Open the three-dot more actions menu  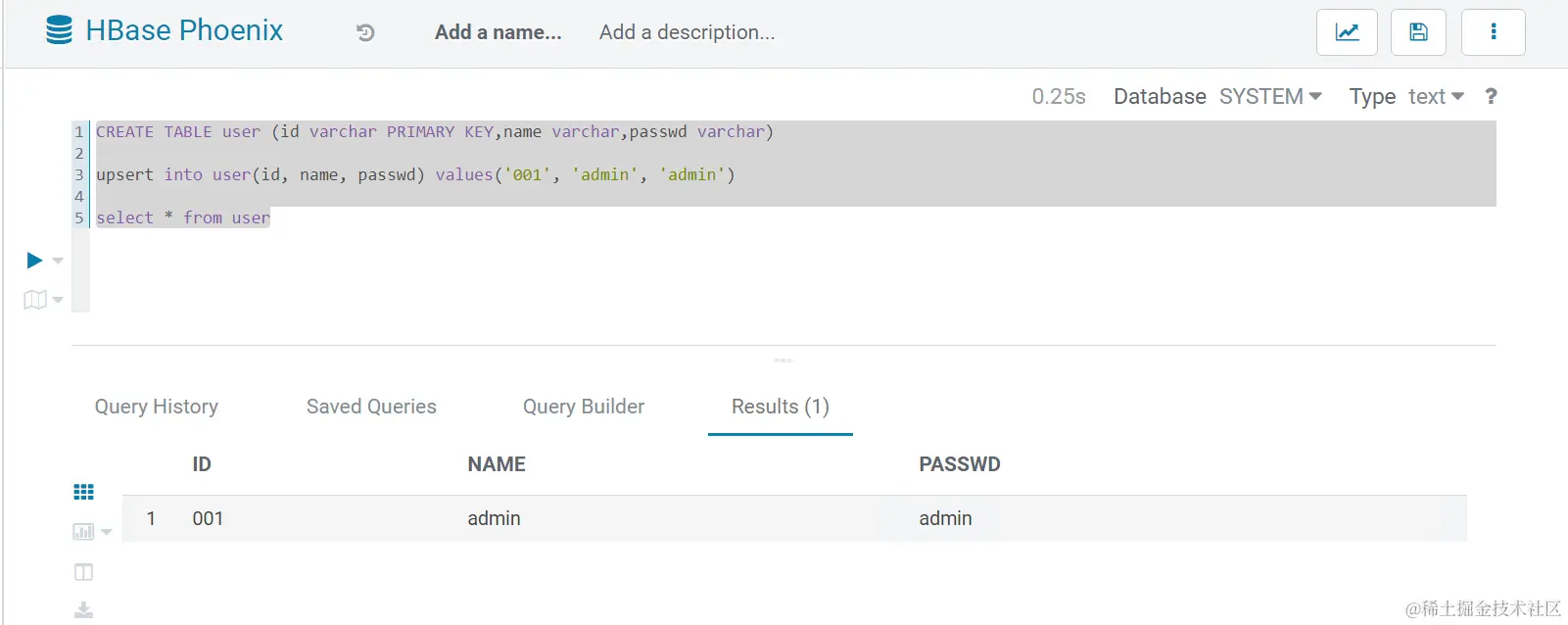tap(1493, 32)
